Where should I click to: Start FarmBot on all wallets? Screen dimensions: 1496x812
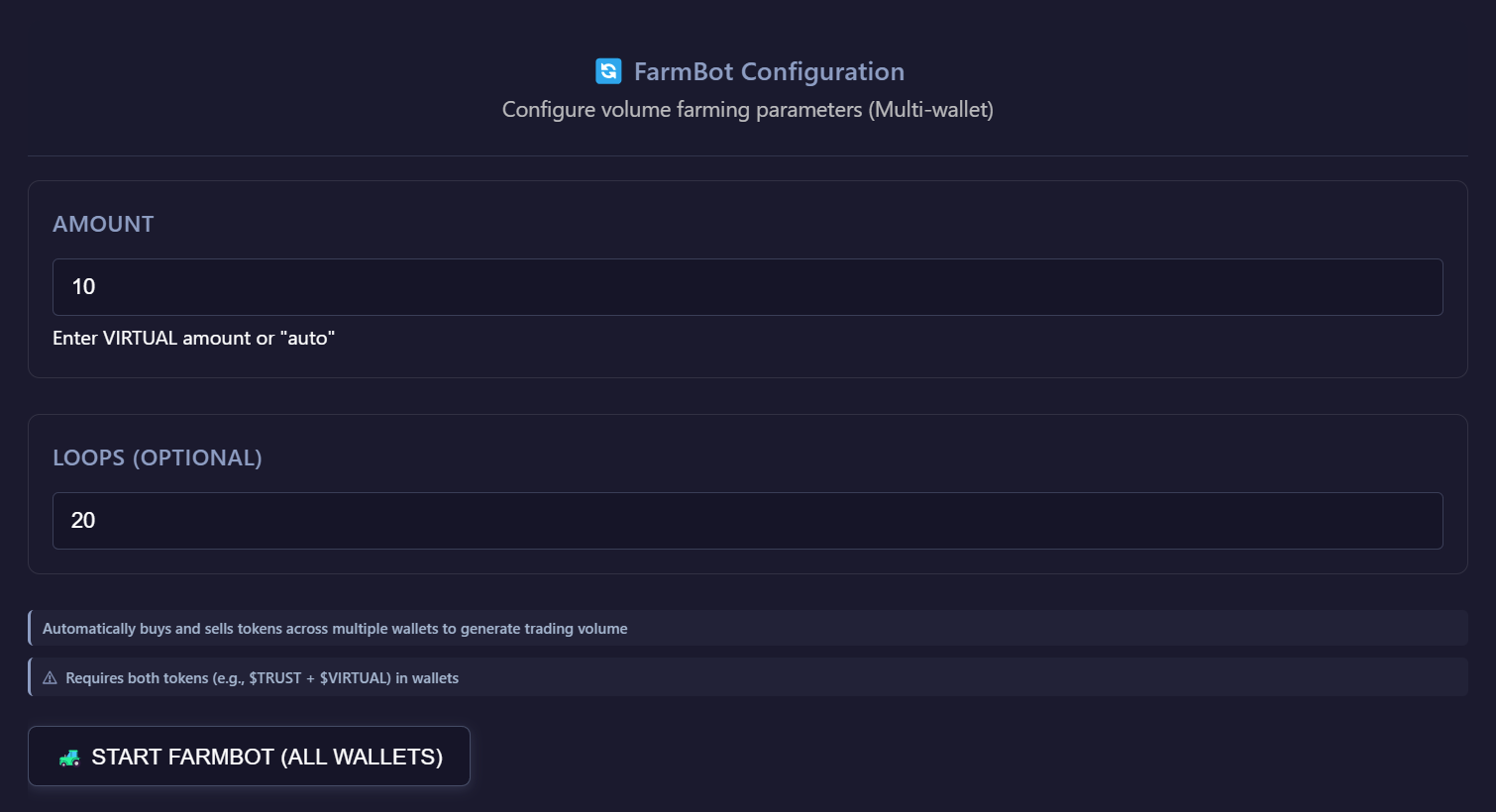(249, 757)
